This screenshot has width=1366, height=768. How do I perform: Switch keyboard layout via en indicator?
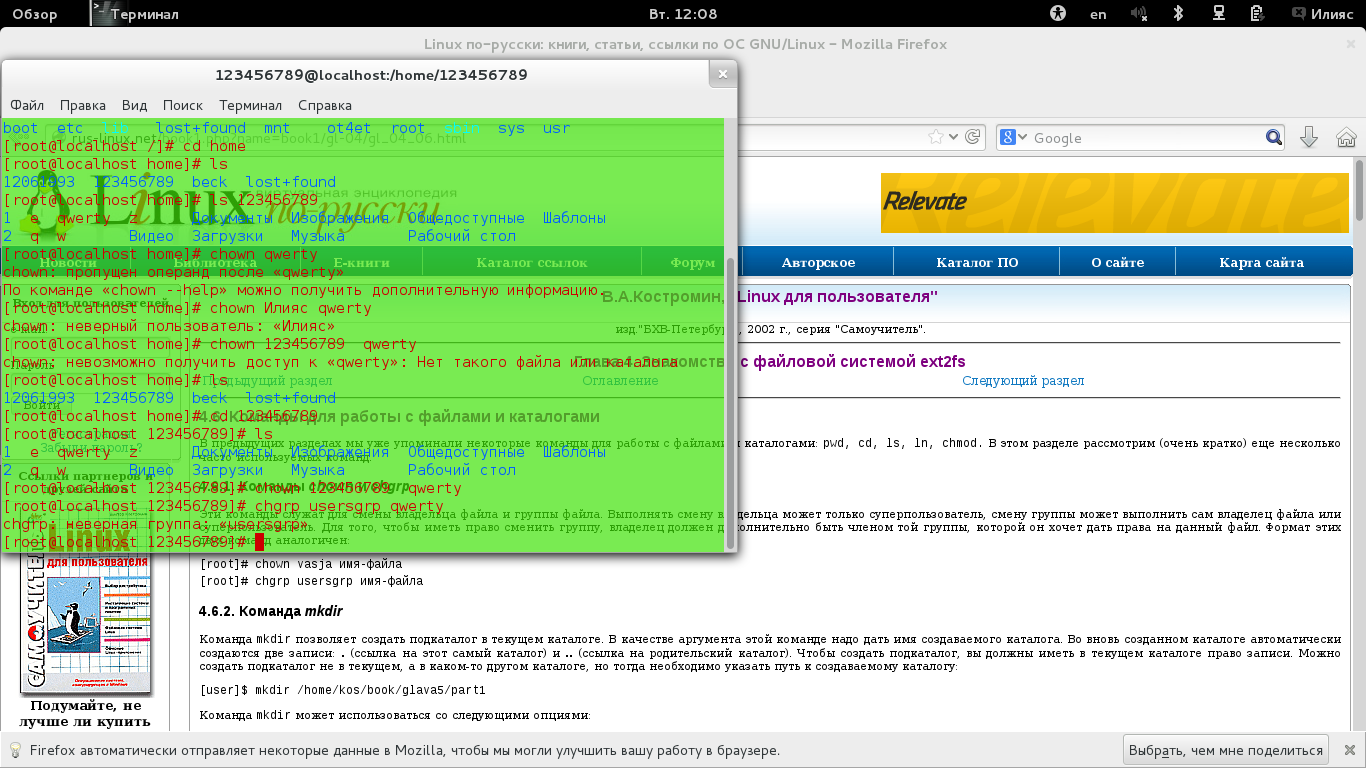(1098, 14)
